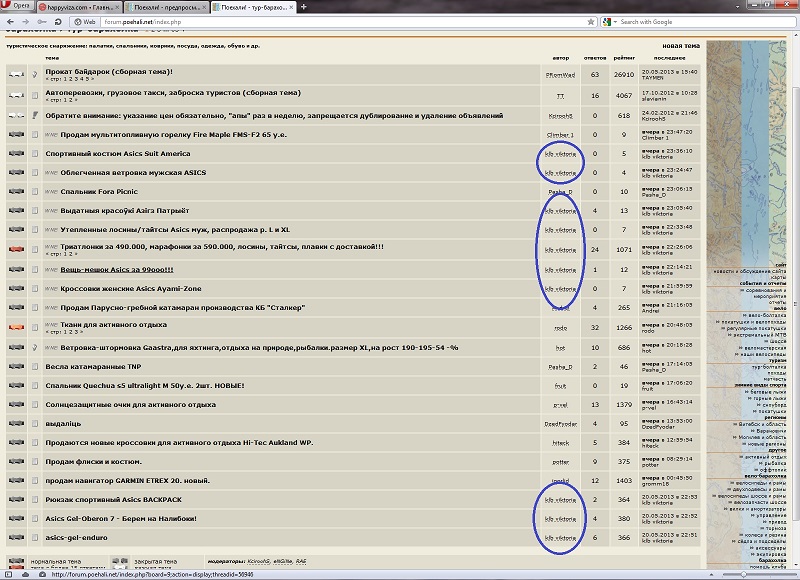Click the document icon beside Весла катамаранные TNP
The image size is (800, 580).
[35, 367]
